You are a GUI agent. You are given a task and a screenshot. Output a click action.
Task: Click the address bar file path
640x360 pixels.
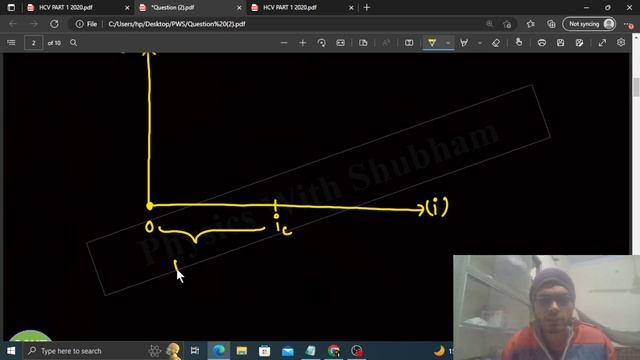click(x=177, y=24)
